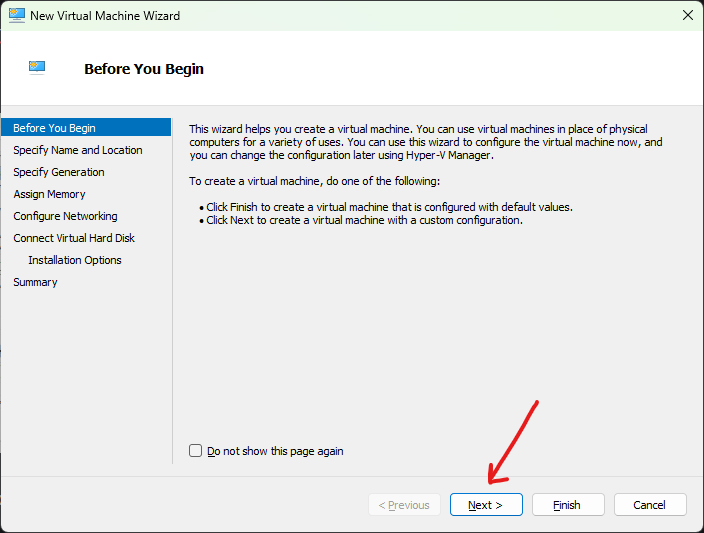This screenshot has width=704, height=533.
Task: Jump to the Assign Memory step
Action: [49, 194]
